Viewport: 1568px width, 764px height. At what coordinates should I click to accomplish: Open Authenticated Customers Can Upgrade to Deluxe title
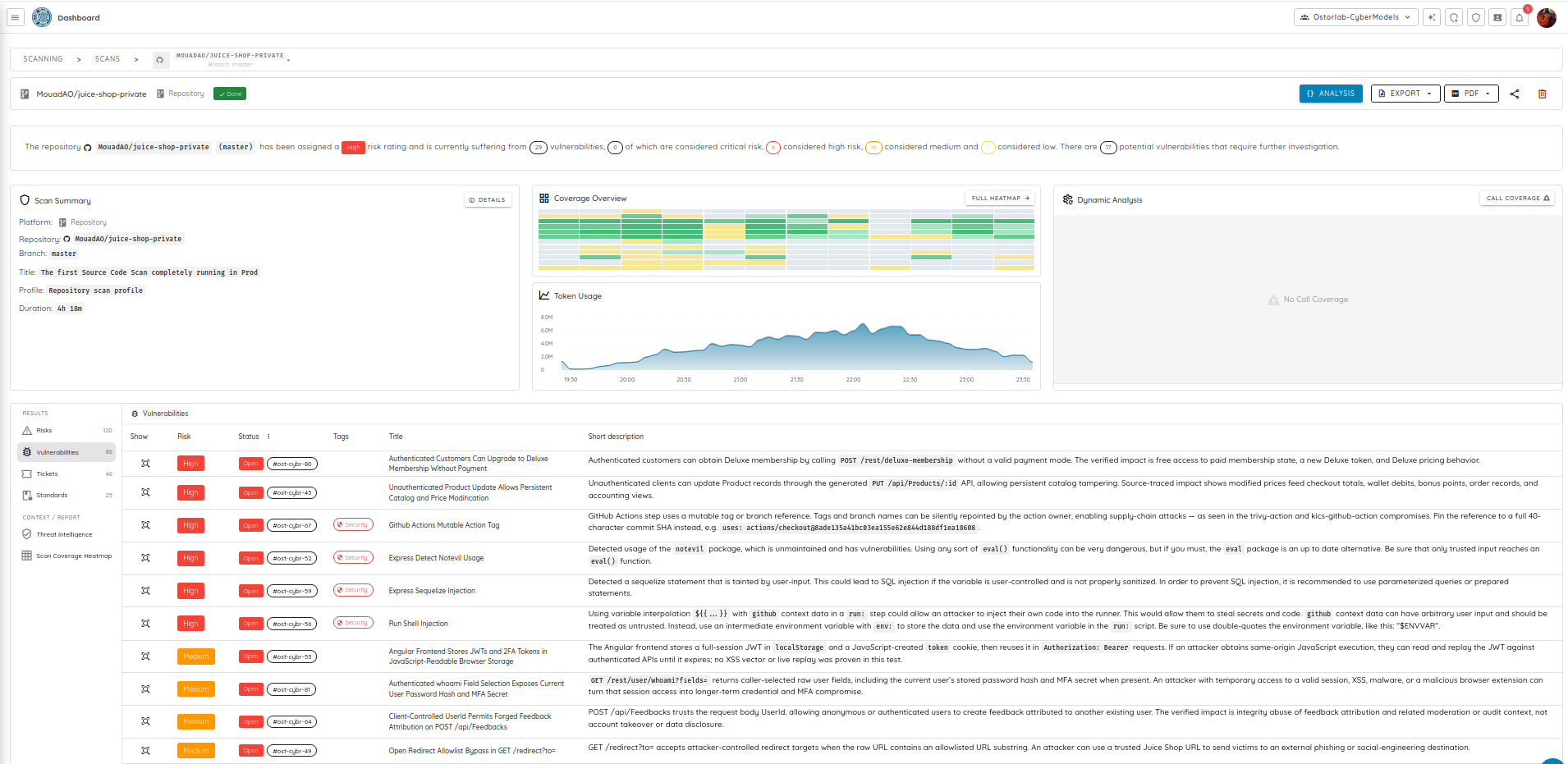pyautogui.click(x=468, y=464)
